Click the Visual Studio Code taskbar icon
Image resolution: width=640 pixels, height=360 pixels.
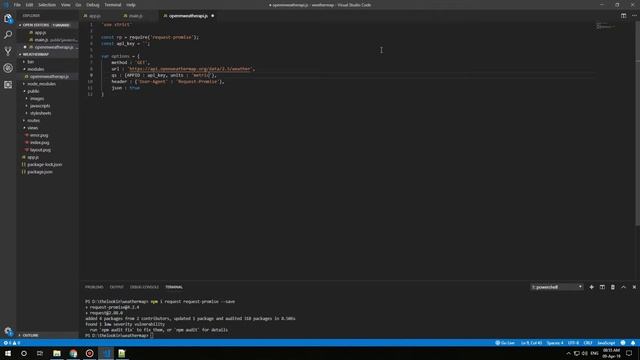106,353
